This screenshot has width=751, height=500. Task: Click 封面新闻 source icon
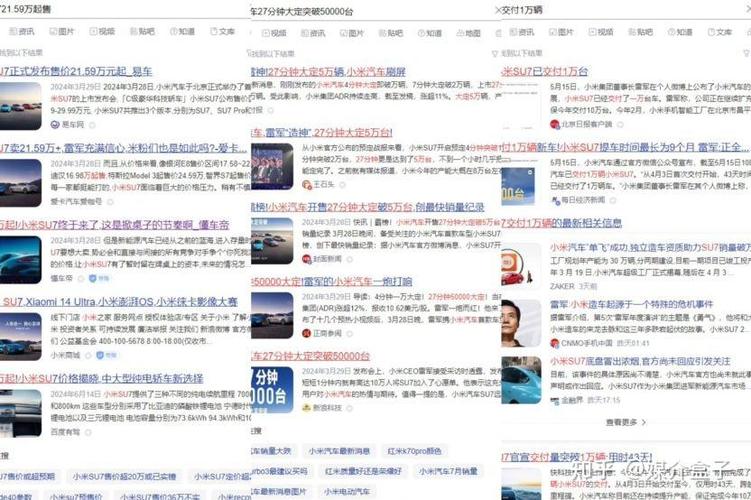307,259
